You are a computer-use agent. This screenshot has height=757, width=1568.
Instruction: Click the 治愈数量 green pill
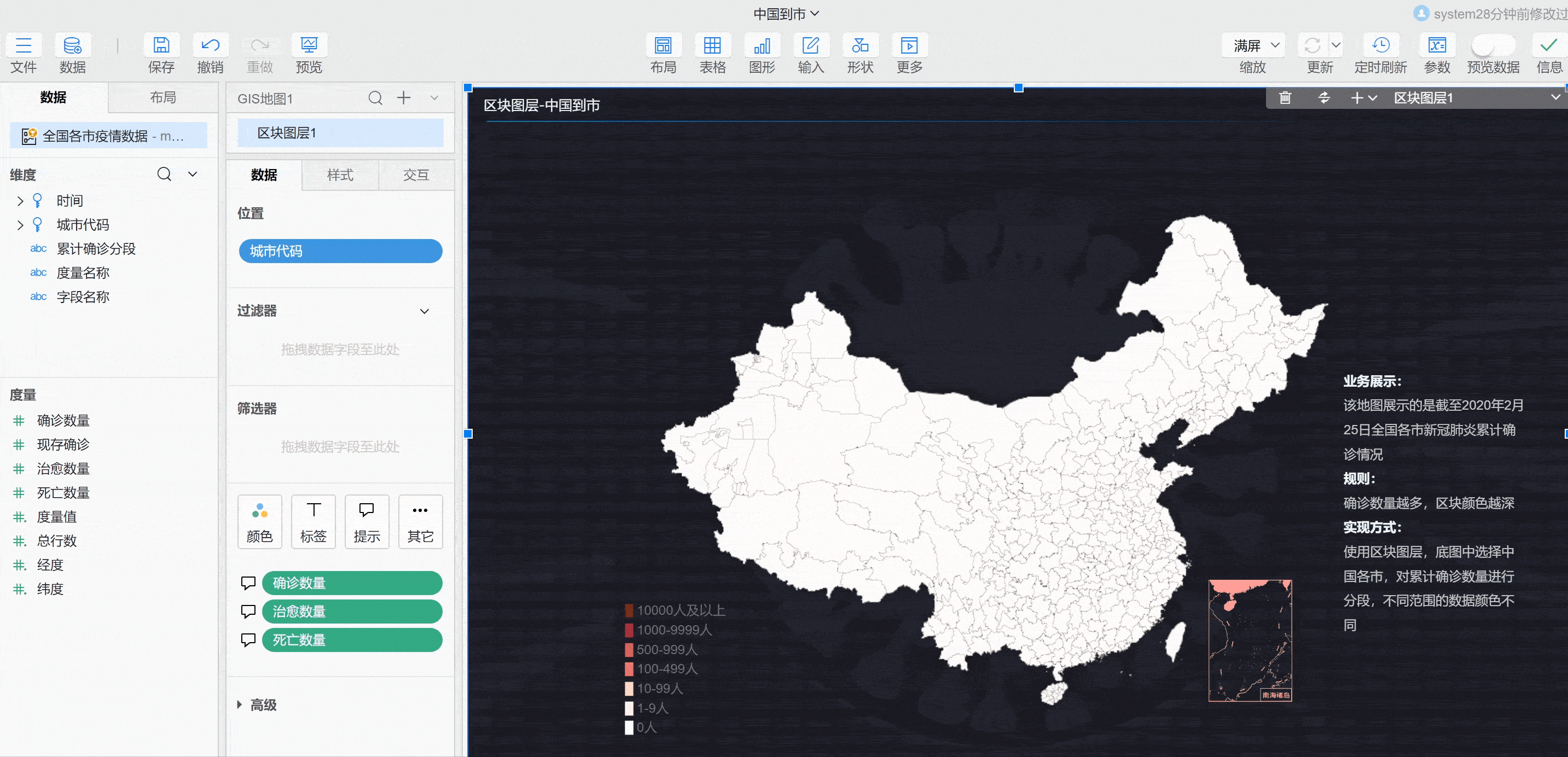(x=352, y=612)
